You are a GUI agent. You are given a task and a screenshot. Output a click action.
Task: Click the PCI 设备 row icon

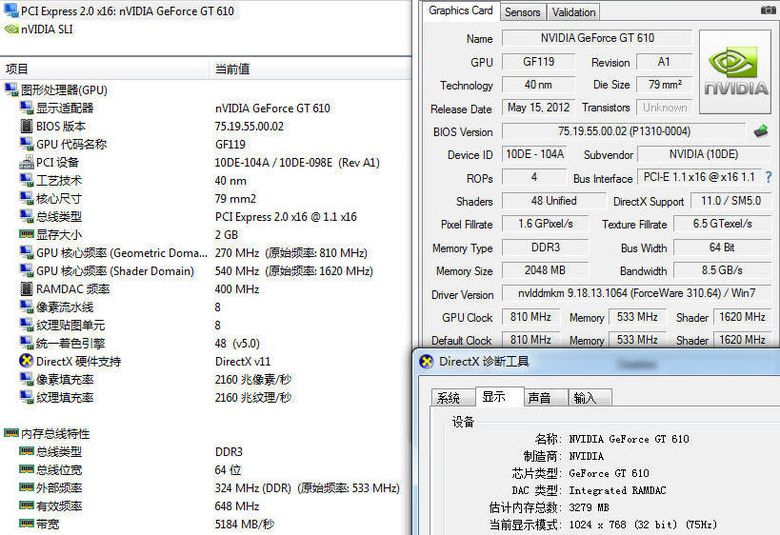pyautogui.click(x=26, y=162)
